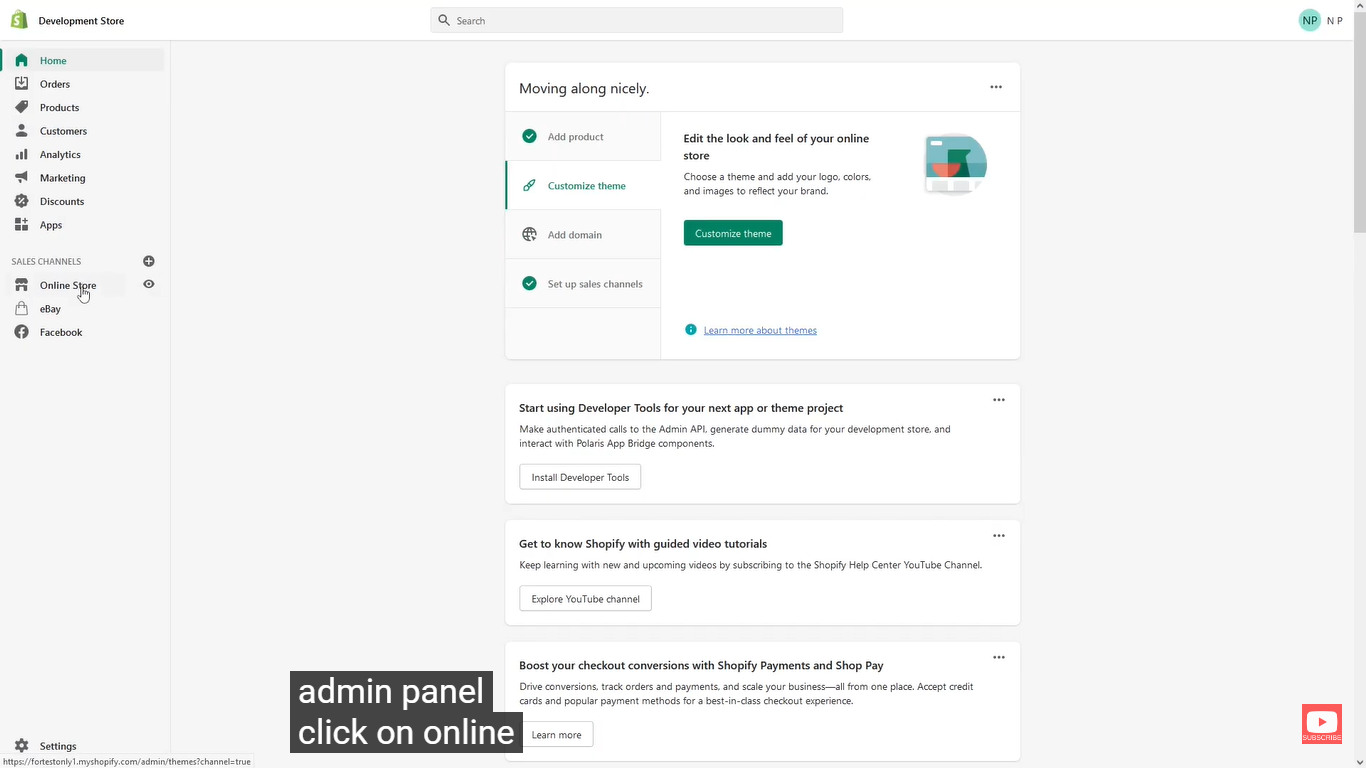Open the Facebook sales channel icon
The image size is (1366, 768).
click(21, 332)
